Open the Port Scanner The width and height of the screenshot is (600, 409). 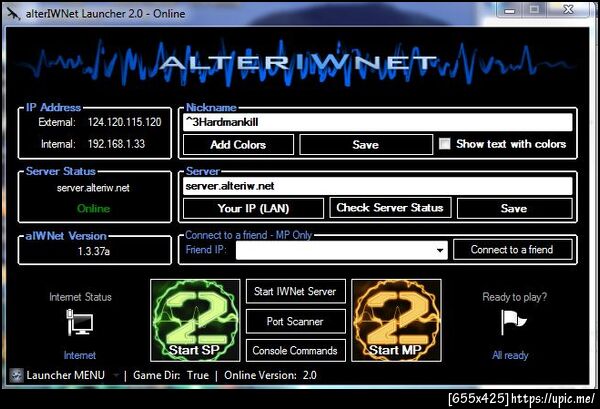click(295, 321)
